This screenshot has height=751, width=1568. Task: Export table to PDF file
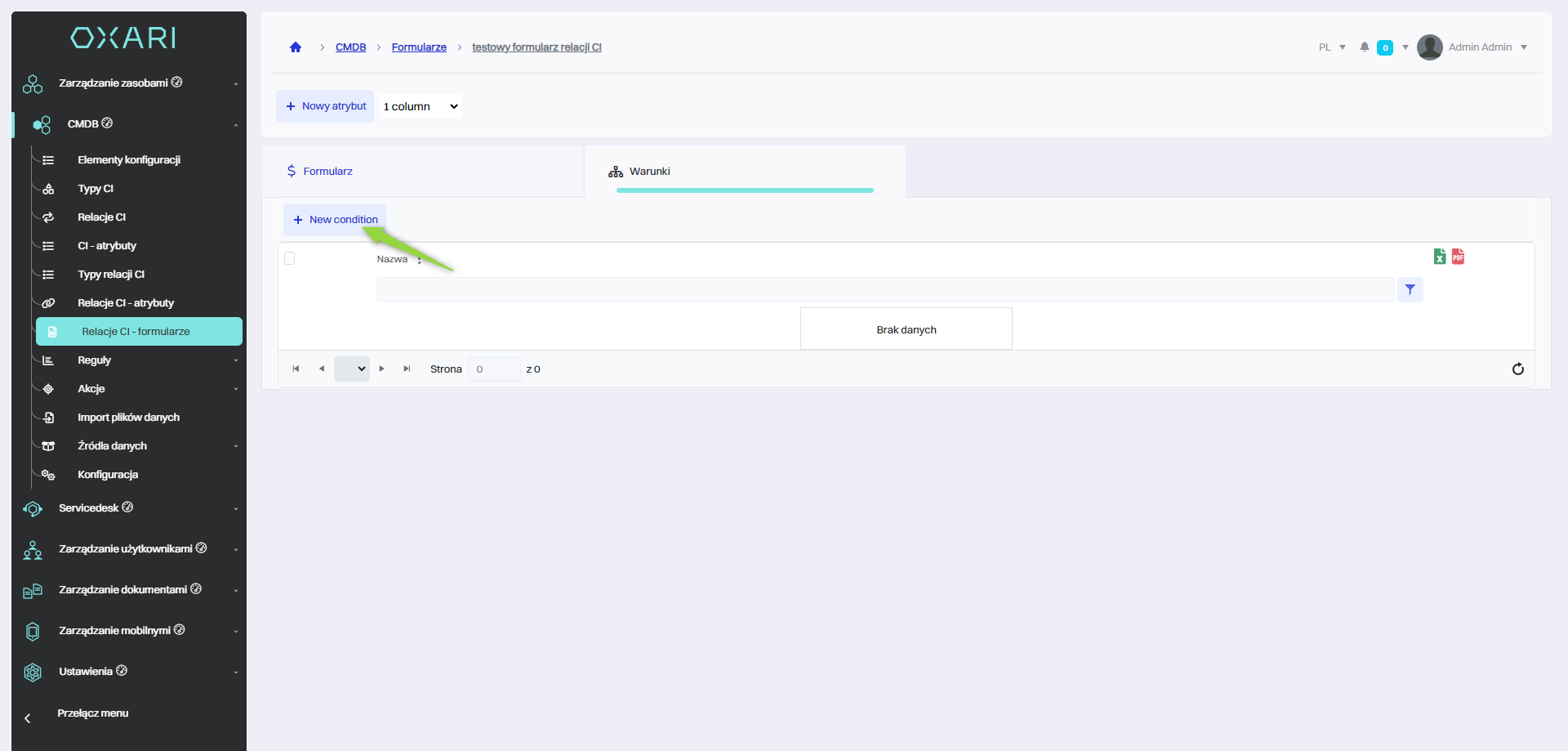click(x=1458, y=257)
